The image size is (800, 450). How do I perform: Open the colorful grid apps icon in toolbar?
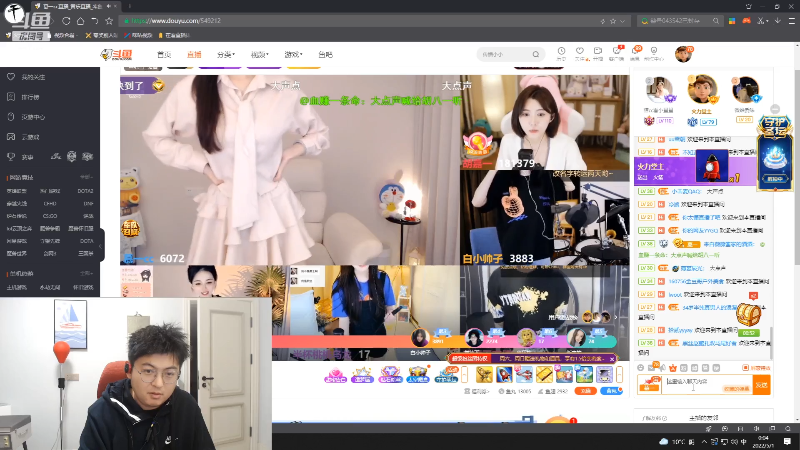tap(732, 21)
